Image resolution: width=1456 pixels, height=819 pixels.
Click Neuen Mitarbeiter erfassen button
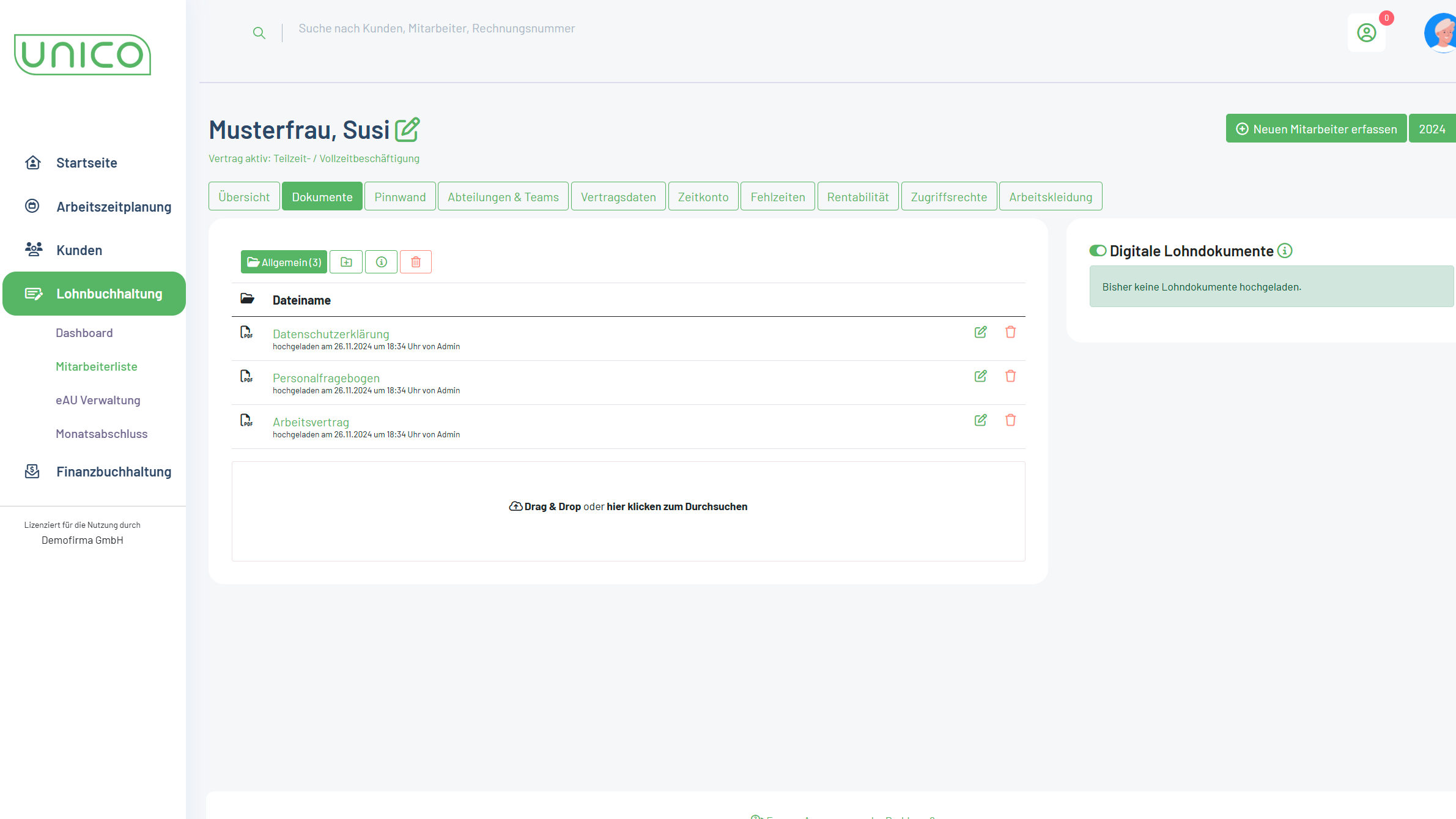point(1316,129)
